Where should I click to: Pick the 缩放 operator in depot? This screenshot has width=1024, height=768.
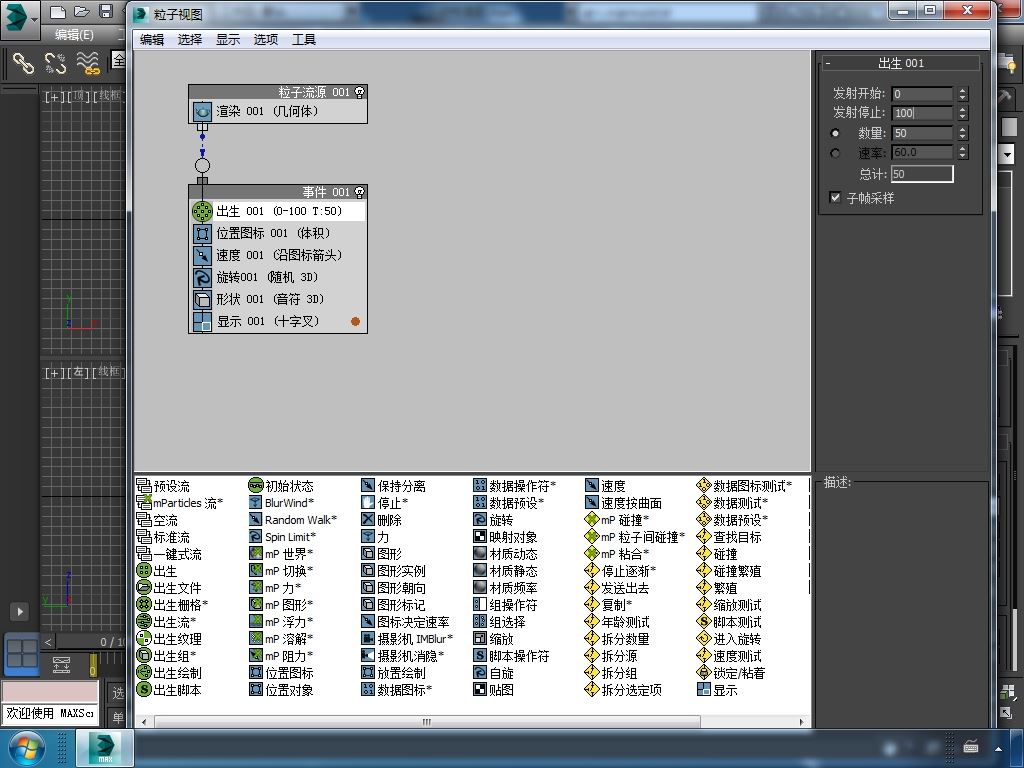tap(494, 639)
